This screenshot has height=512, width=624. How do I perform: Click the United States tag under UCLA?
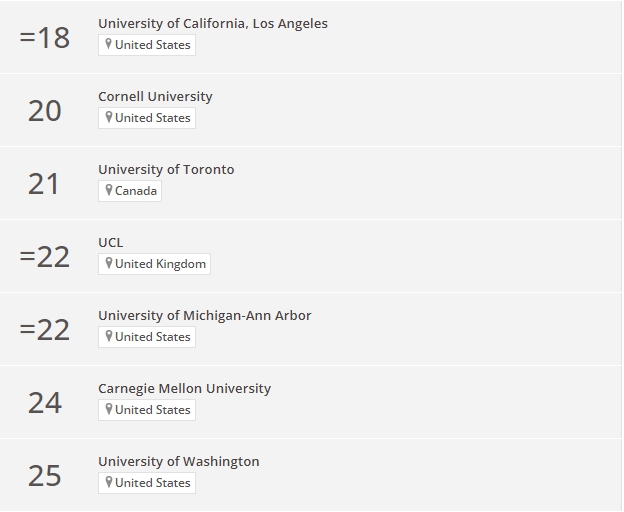tap(147, 45)
